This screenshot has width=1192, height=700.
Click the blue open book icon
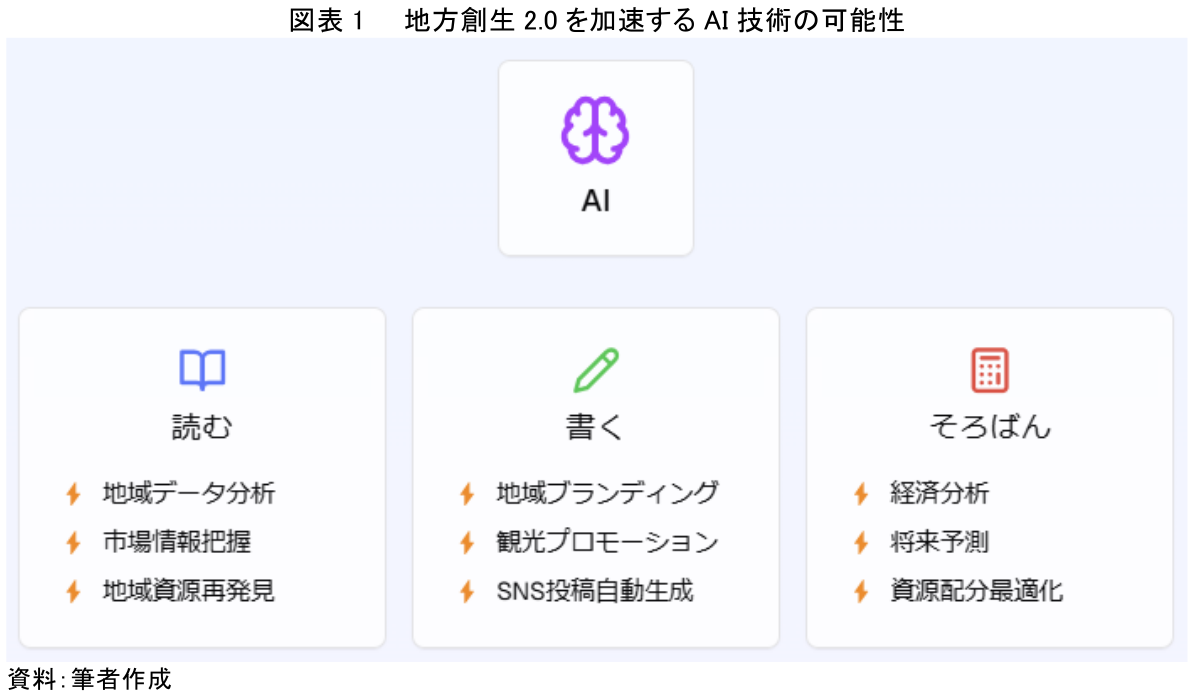(202, 369)
